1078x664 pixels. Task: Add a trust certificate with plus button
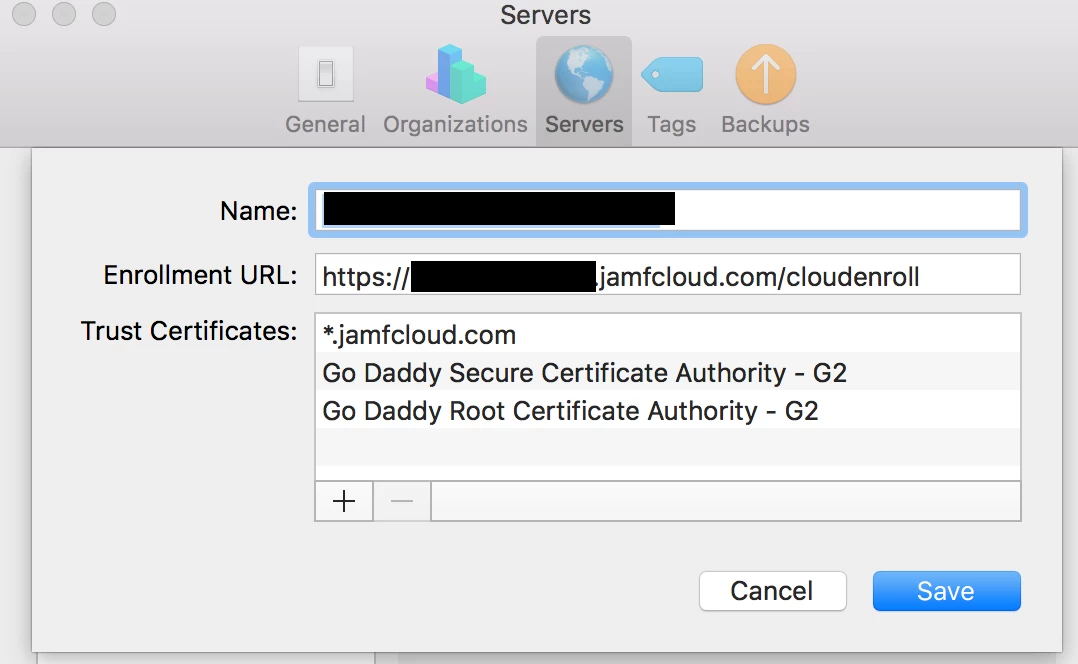point(344,501)
